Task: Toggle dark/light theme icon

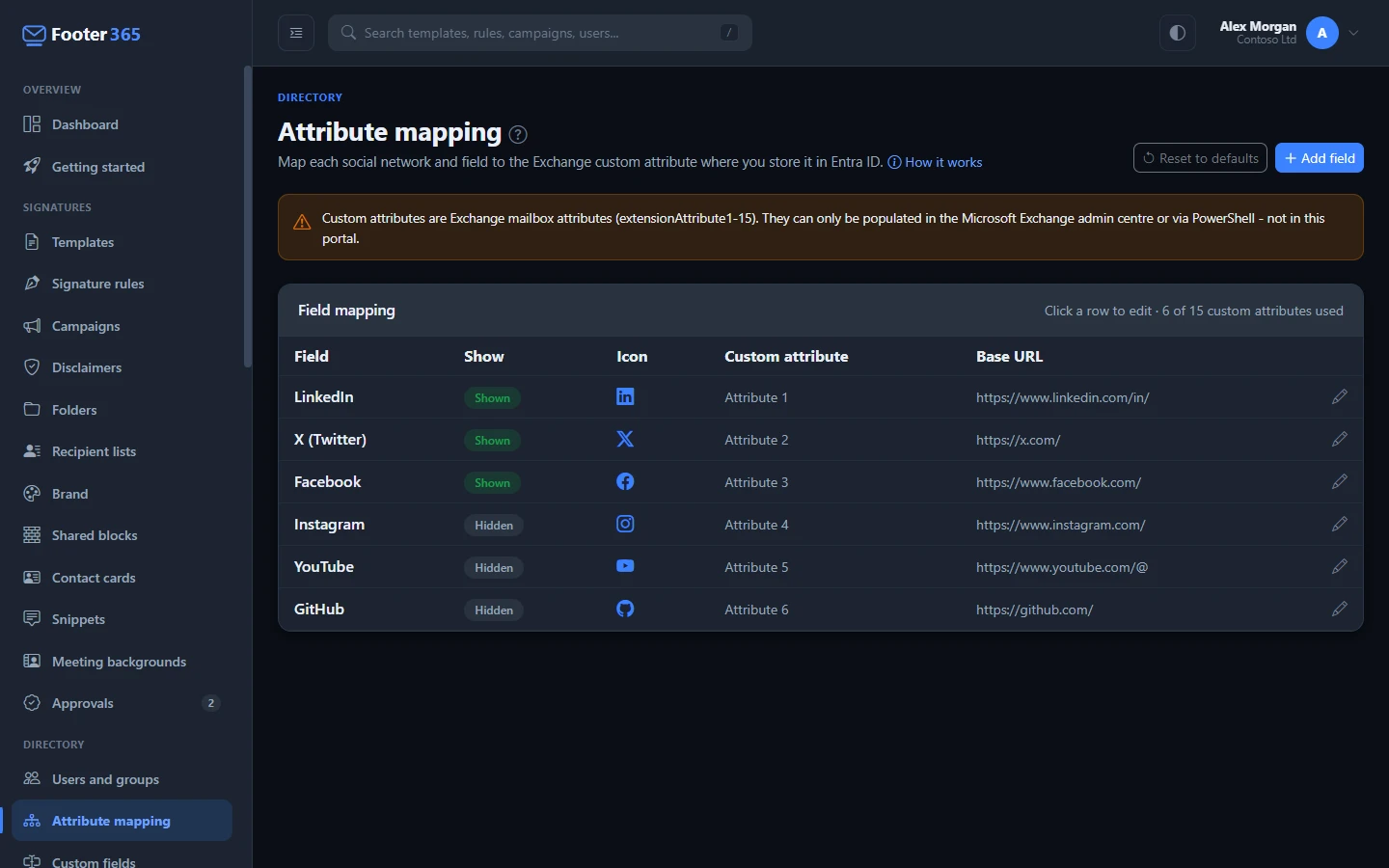Action: tap(1178, 33)
